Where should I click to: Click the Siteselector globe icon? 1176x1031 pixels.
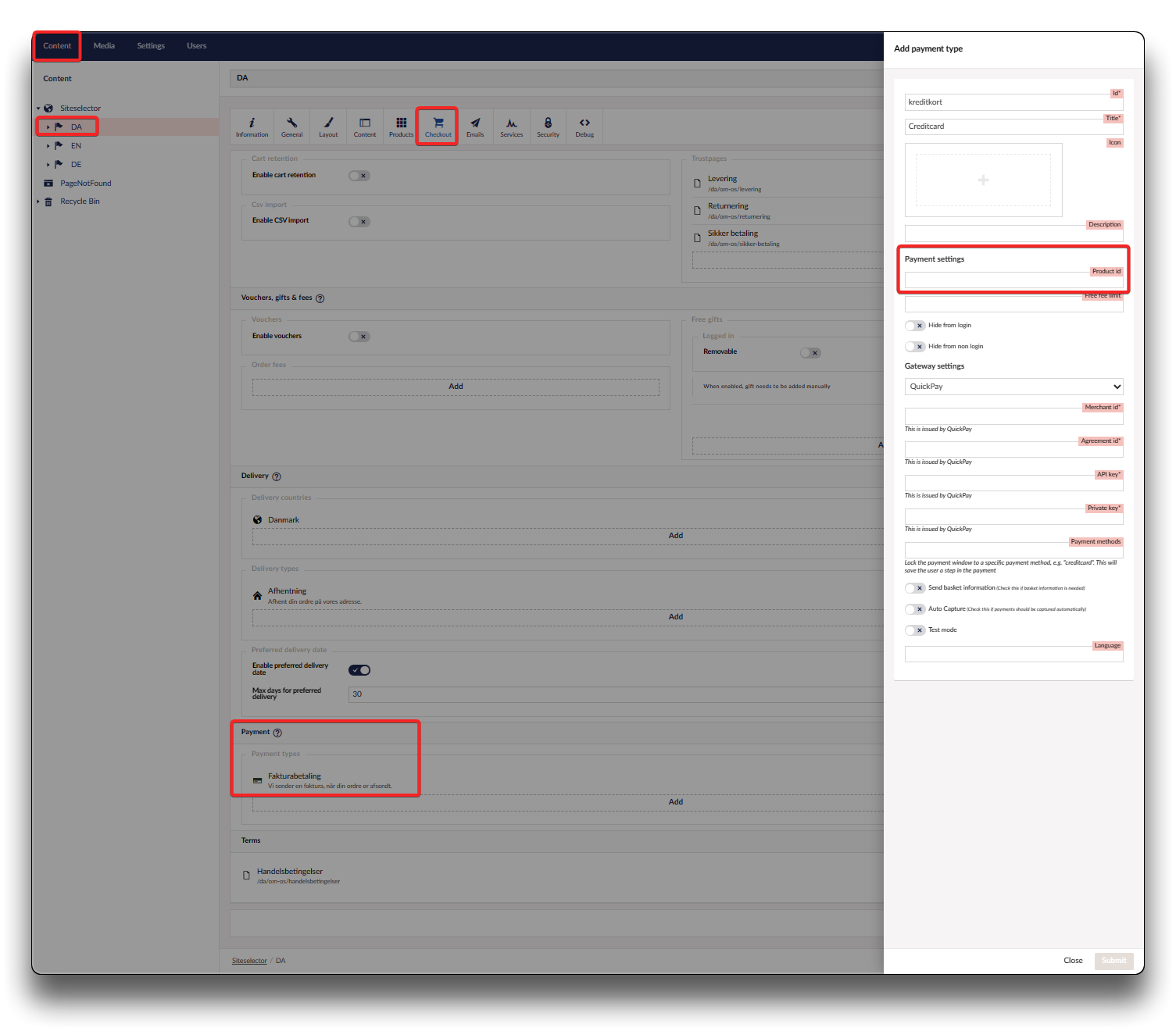48,109
